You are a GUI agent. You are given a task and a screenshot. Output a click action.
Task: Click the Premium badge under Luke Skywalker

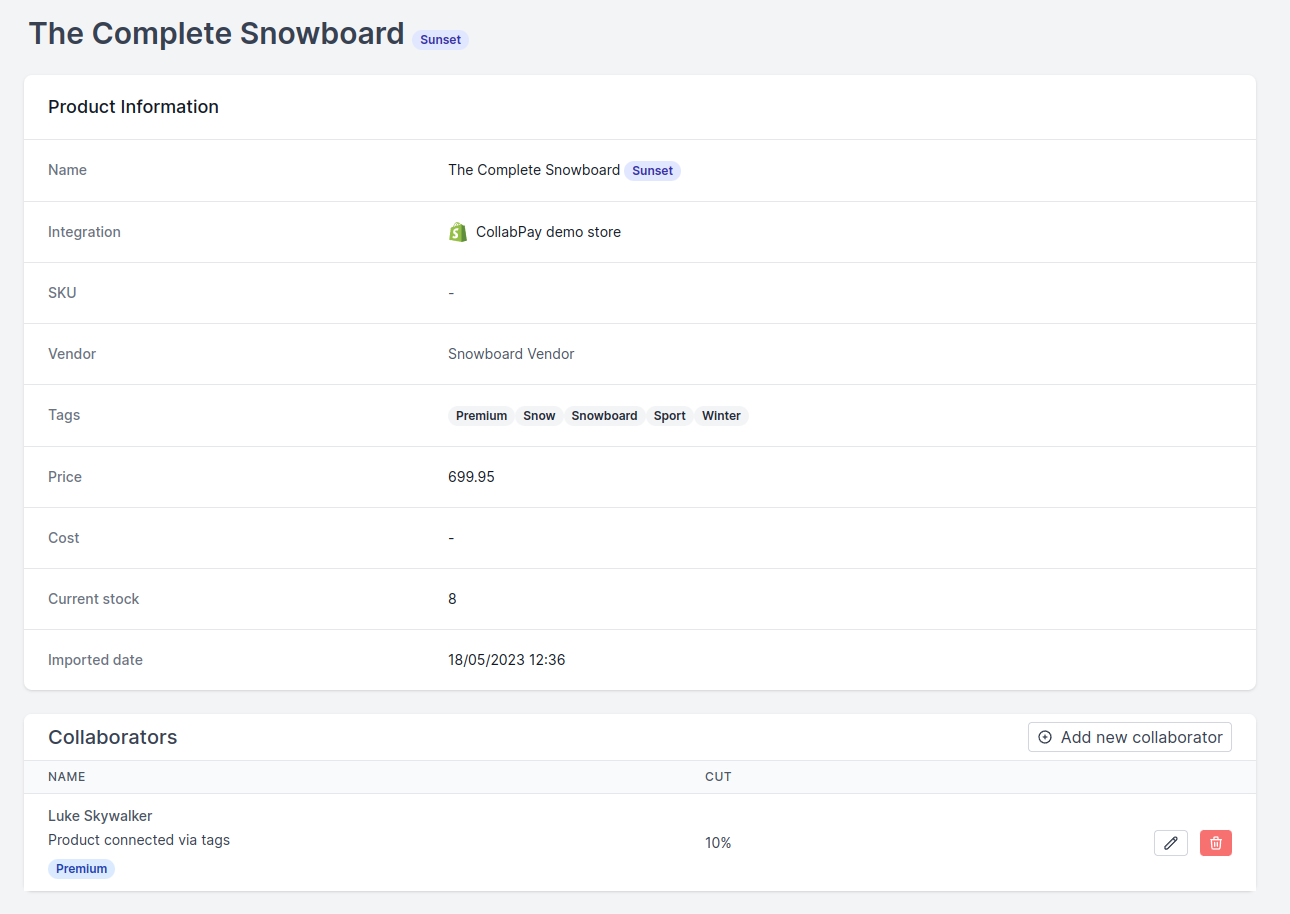[x=81, y=869]
